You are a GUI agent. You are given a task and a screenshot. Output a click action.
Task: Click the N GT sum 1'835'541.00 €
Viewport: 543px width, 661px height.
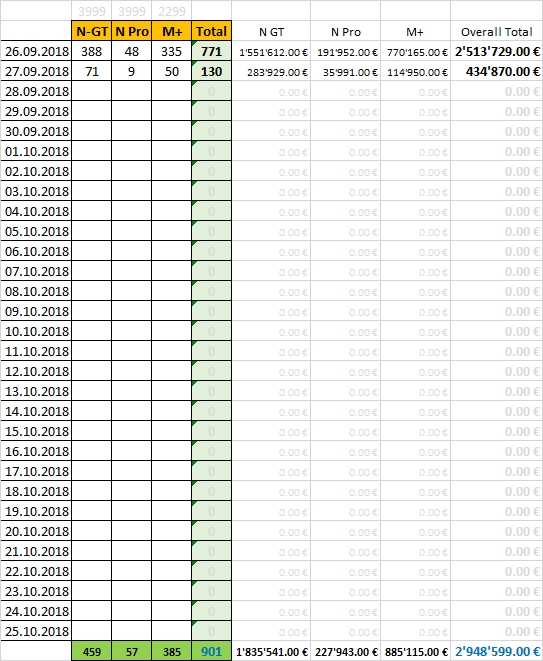point(272,652)
